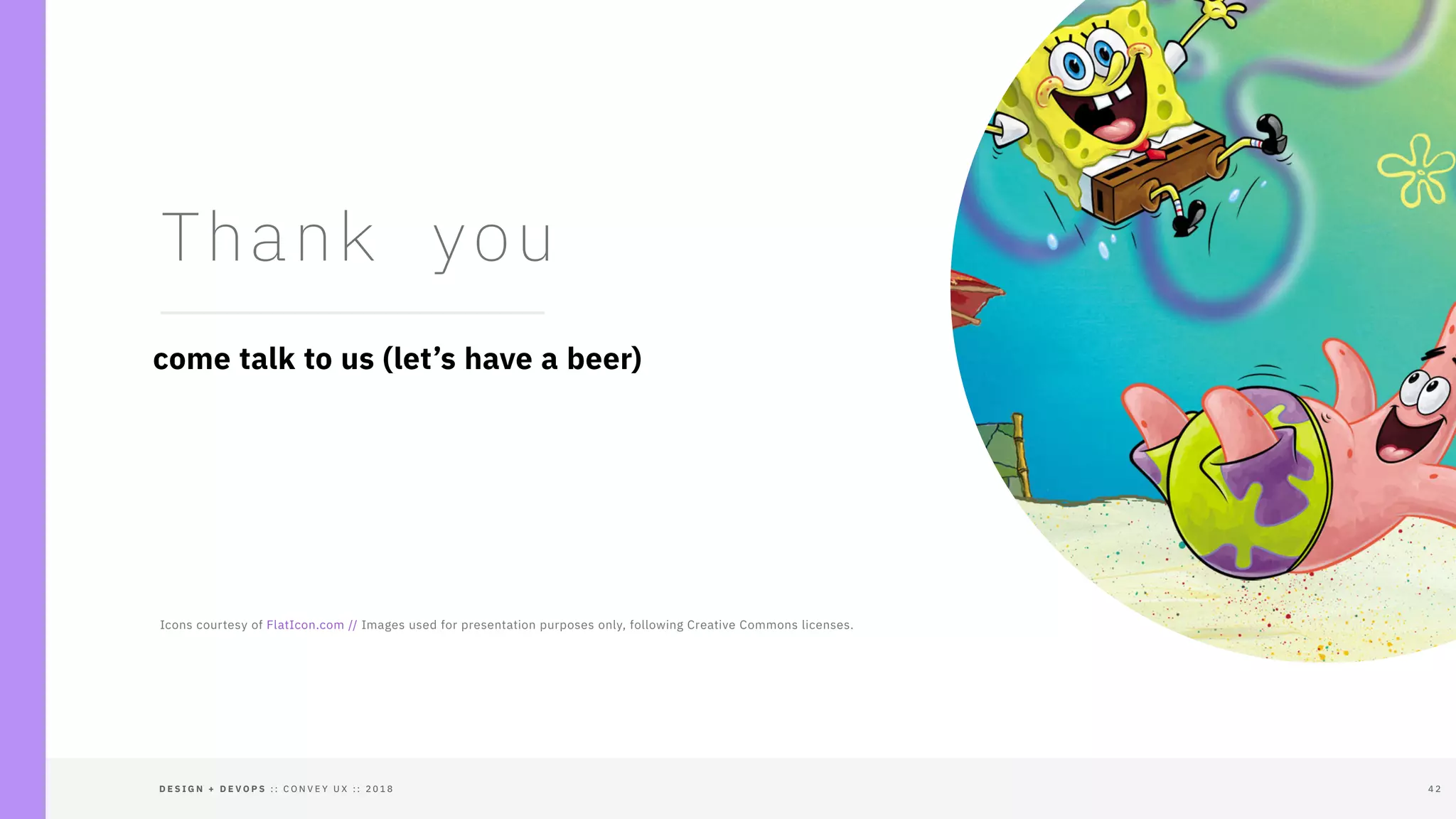Screen dimensions: 1456x819
Task: Click the circular cartoon image
Action: (x=1203, y=331)
